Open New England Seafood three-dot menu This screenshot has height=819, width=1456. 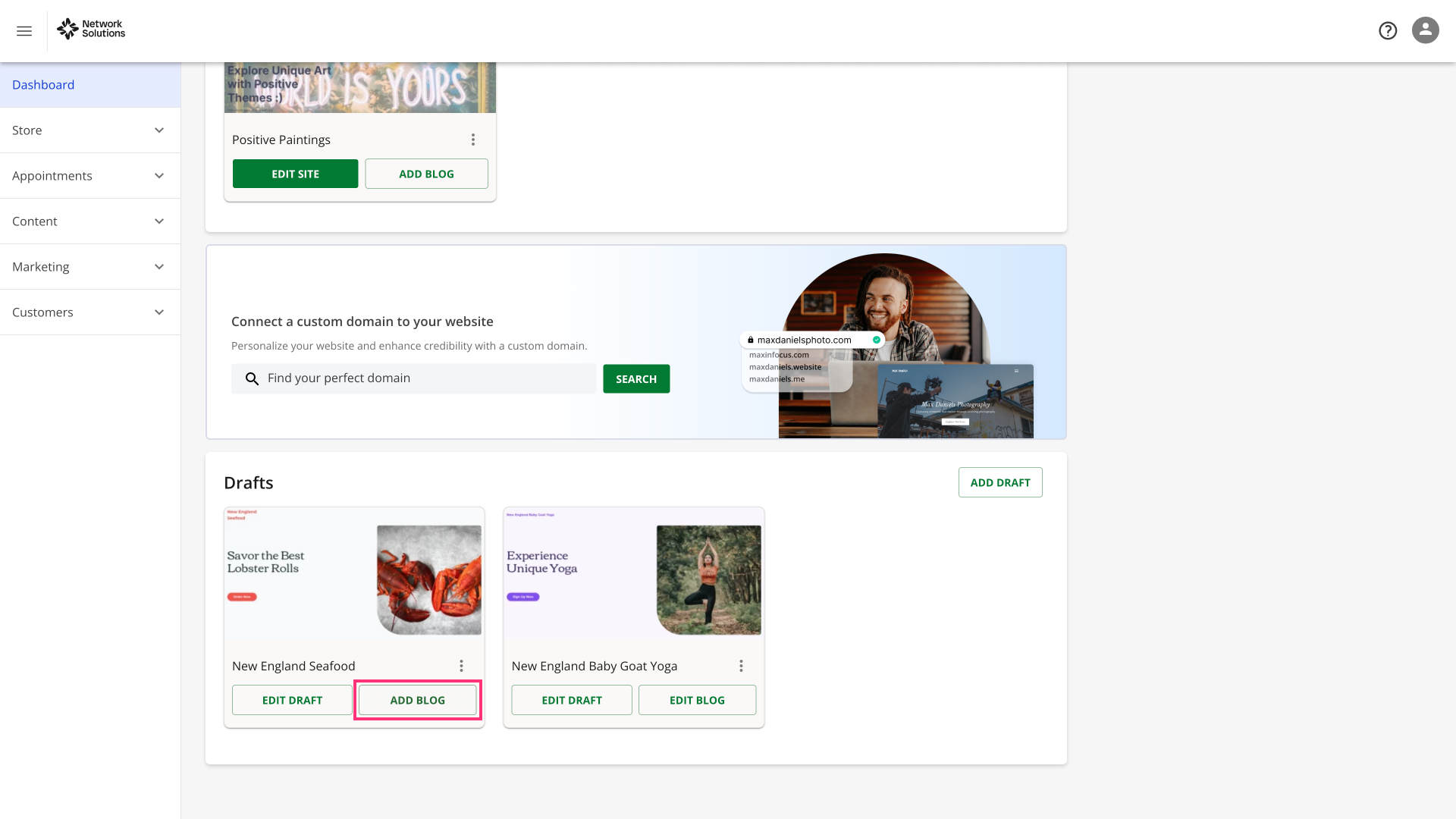pos(461,666)
